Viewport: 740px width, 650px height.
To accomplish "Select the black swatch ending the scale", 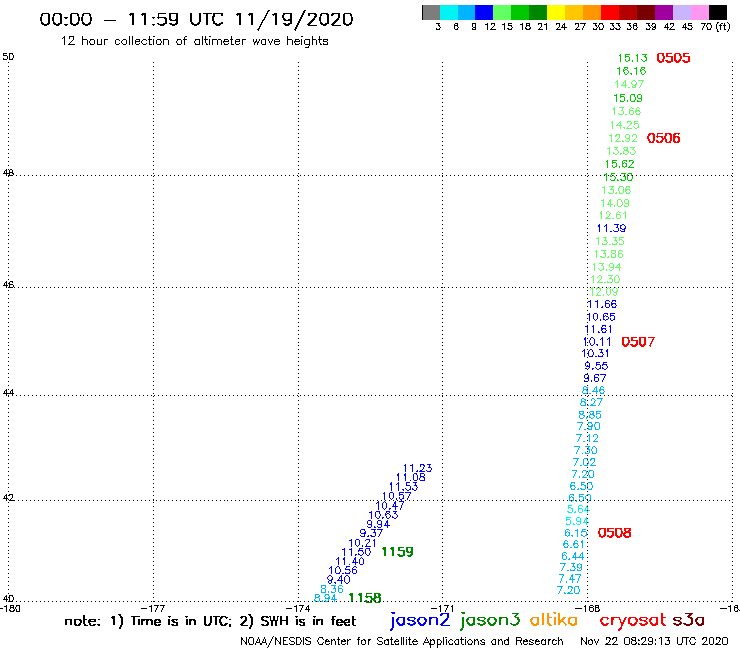I will coord(717,12).
